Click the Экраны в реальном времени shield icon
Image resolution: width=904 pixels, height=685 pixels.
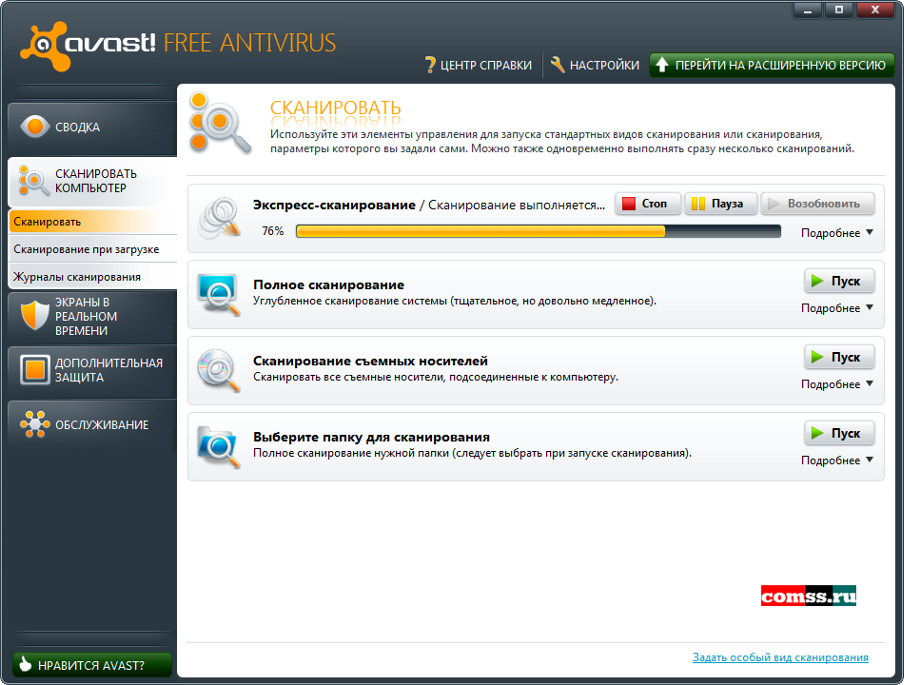[x=34, y=315]
